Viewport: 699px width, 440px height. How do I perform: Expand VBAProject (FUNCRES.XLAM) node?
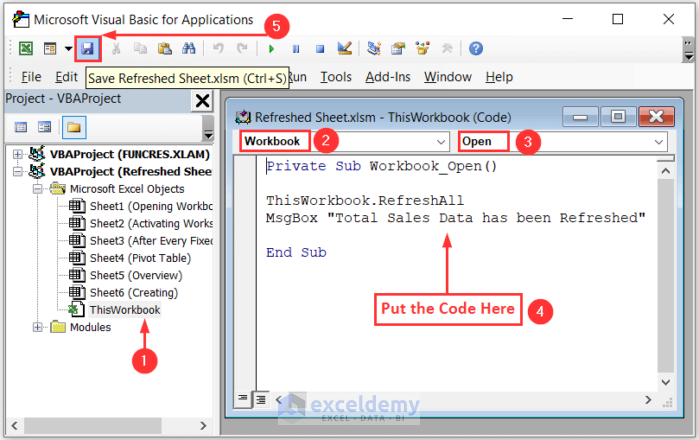coord(17,154)
